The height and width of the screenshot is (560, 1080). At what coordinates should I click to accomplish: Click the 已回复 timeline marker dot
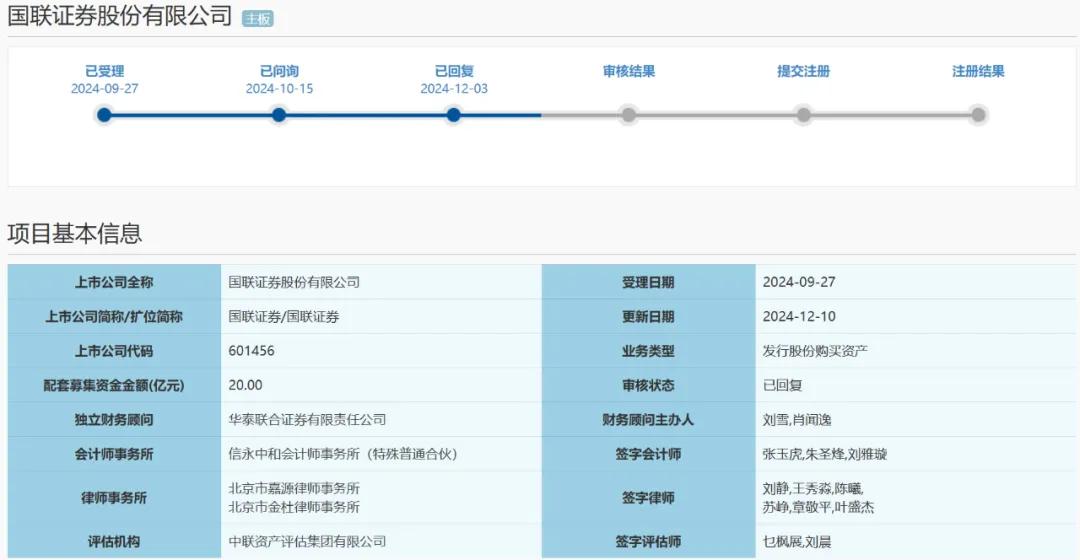(x=453, y=115)
